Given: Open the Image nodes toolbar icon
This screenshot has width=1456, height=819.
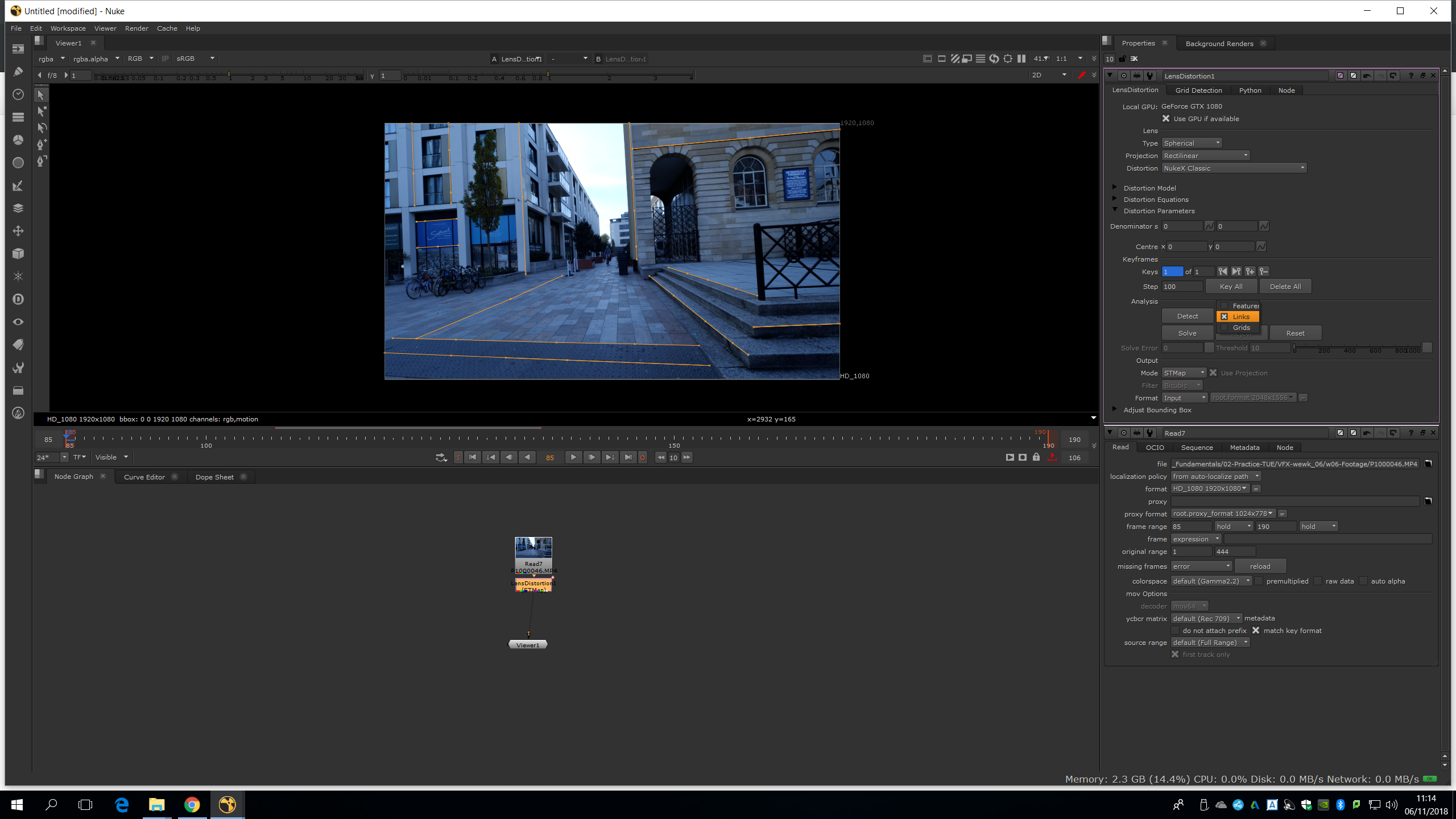Looking at the screenshot, I should click(18, 49).
